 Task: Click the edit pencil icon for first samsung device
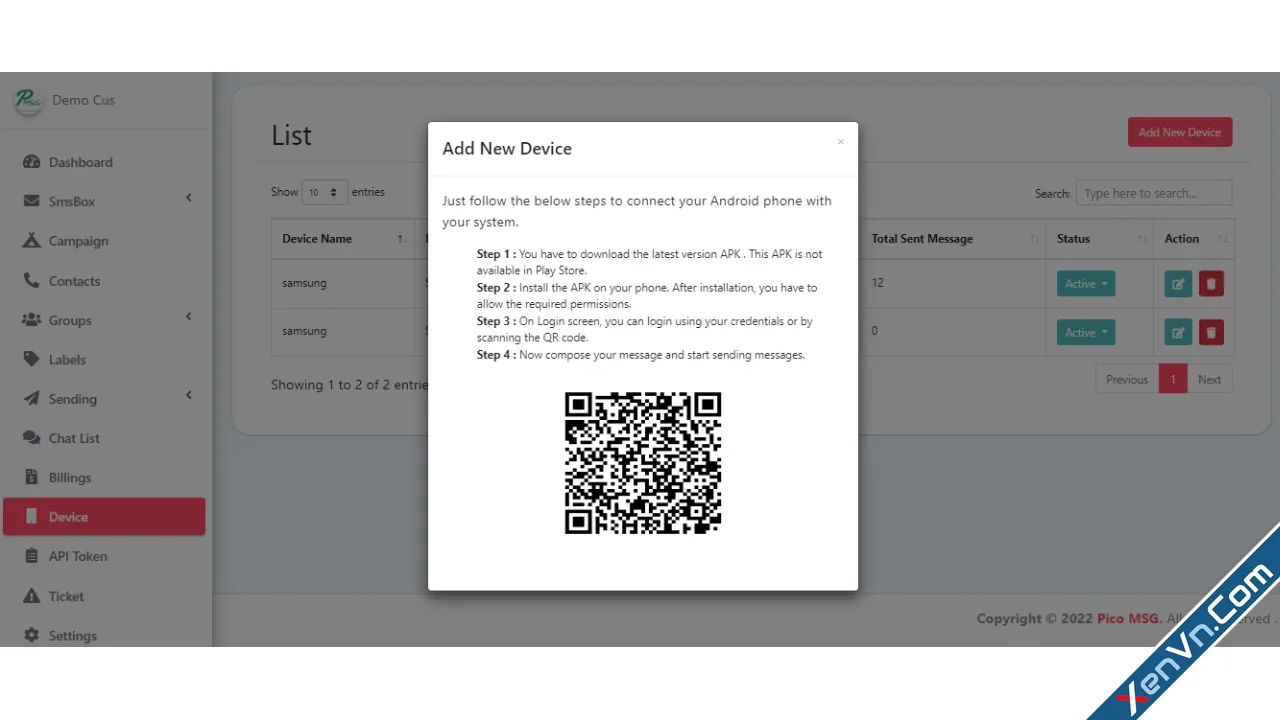1177,283
